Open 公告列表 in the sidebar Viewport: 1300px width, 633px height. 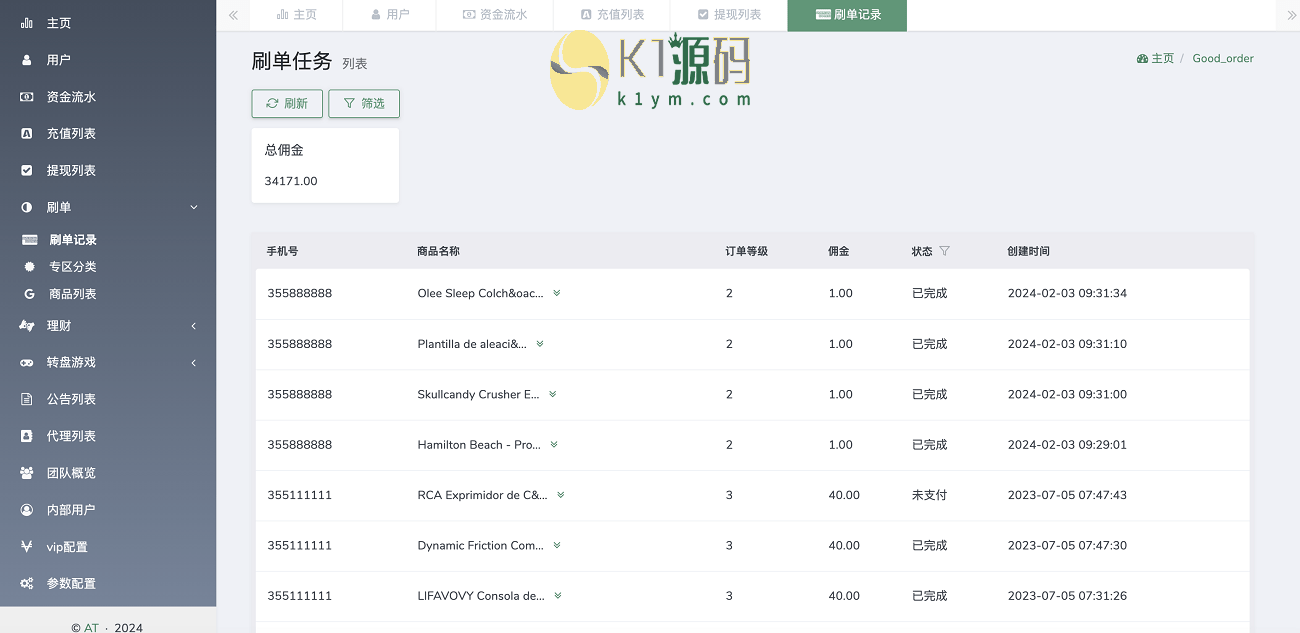[71, 399]
